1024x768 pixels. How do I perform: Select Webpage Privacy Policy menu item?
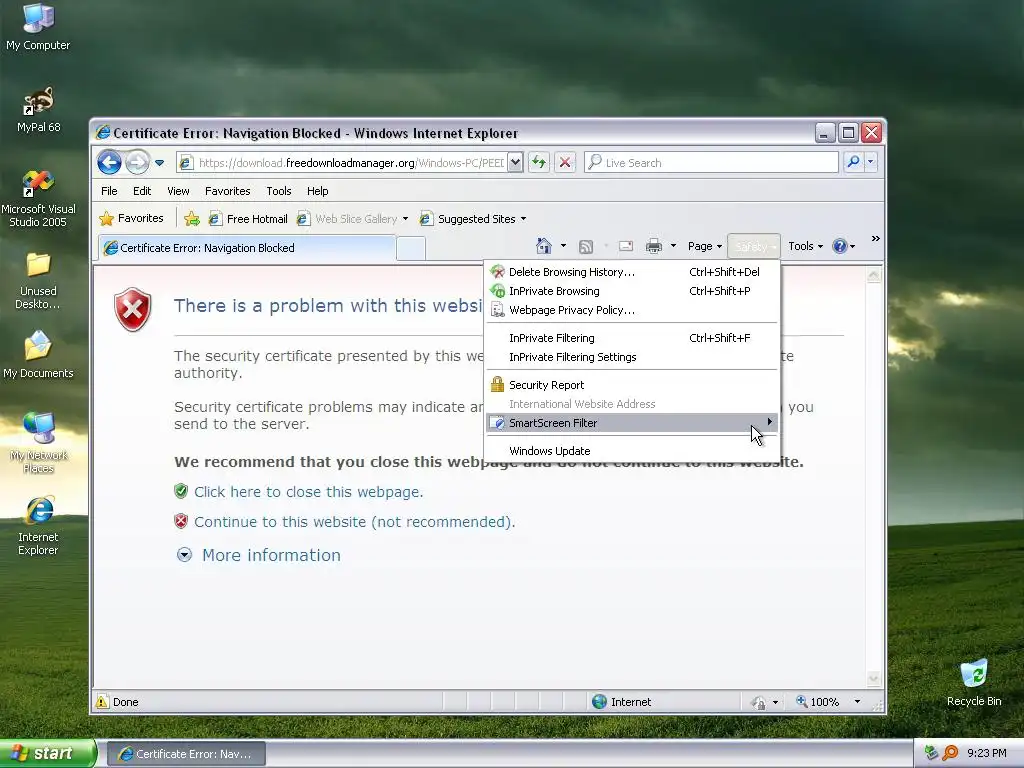[x=632, y=310]
